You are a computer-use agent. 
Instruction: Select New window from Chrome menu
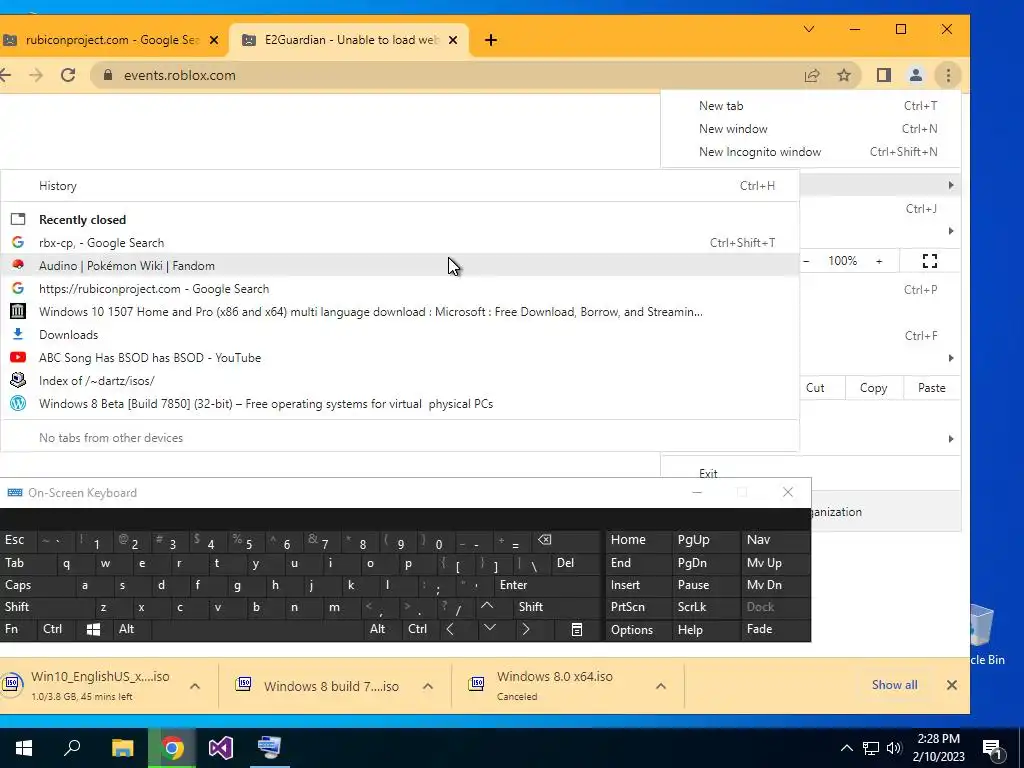pos(810,129)
